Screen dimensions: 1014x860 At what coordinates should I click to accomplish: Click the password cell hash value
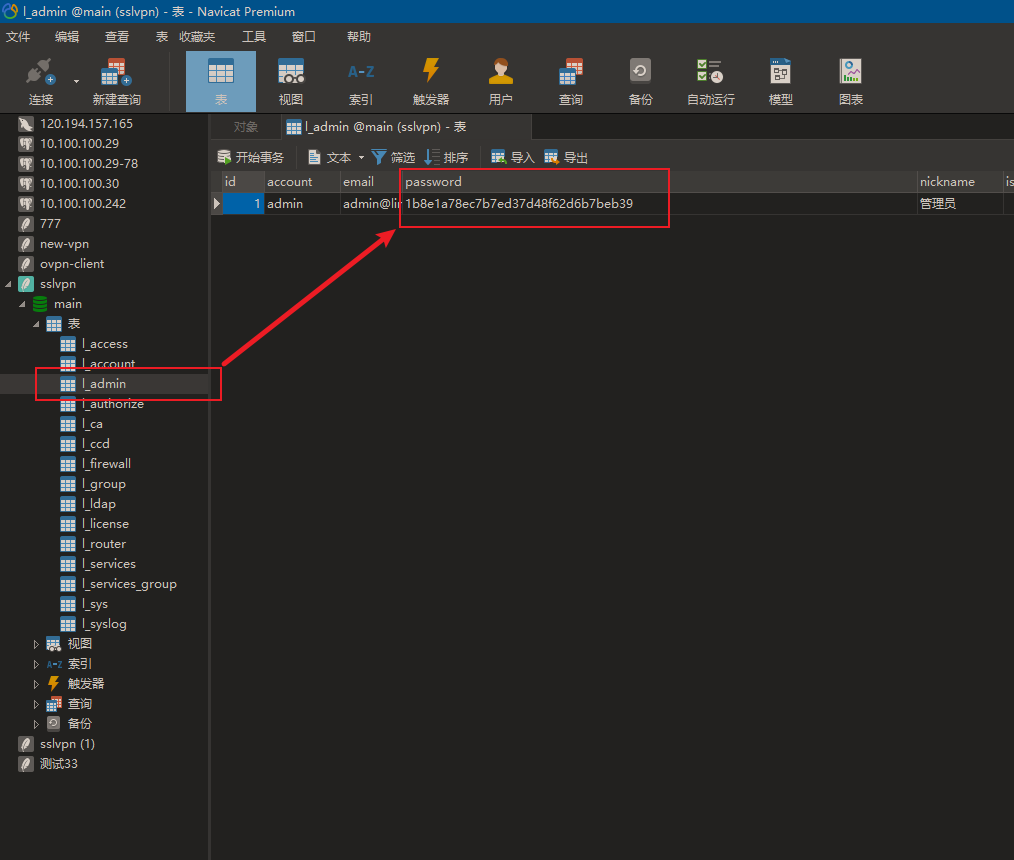pos(519,204)
